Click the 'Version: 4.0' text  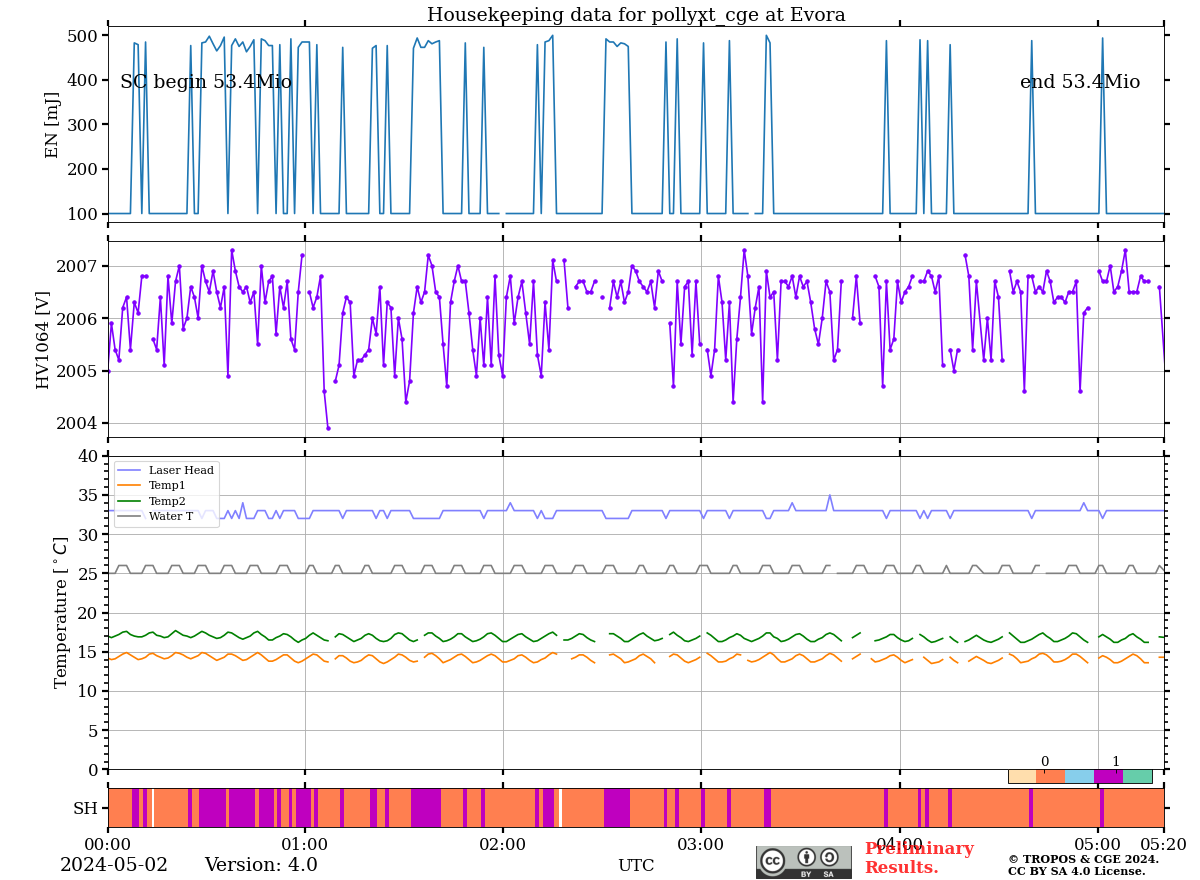(x=261, y=865)
